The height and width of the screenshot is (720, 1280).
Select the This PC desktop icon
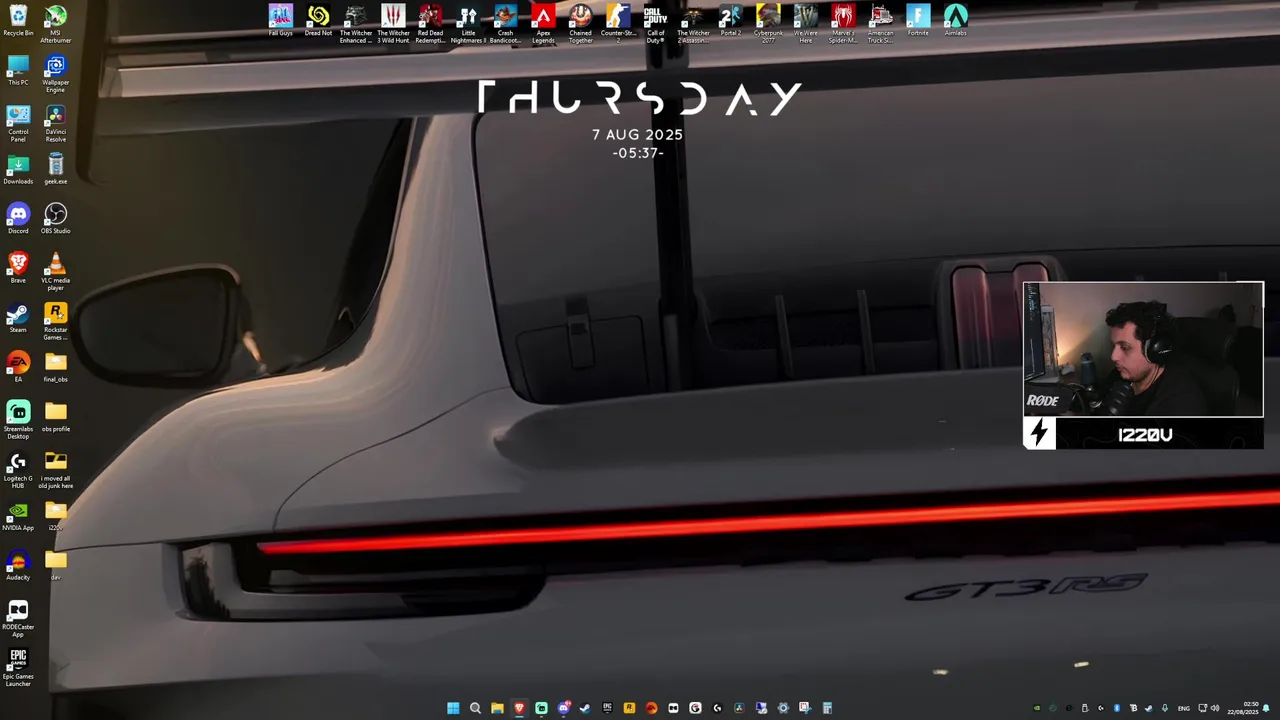(x=18, y=70)
